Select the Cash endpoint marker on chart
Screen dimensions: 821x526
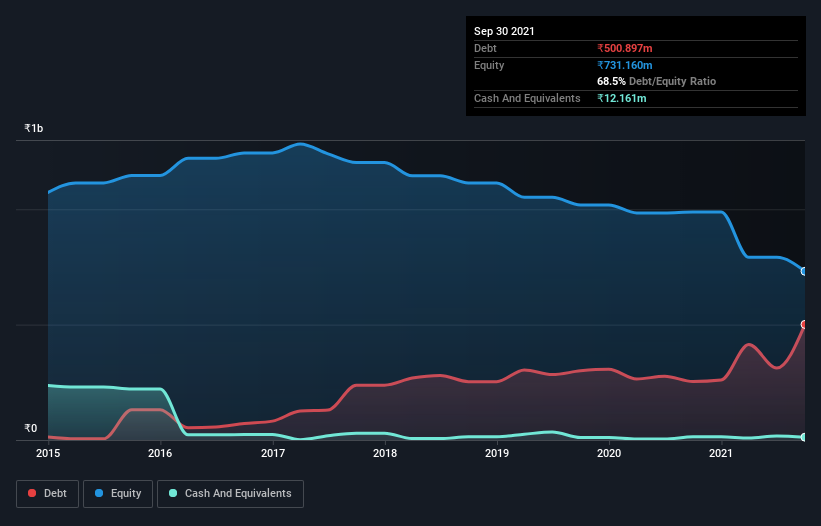[x=803, y=437]
